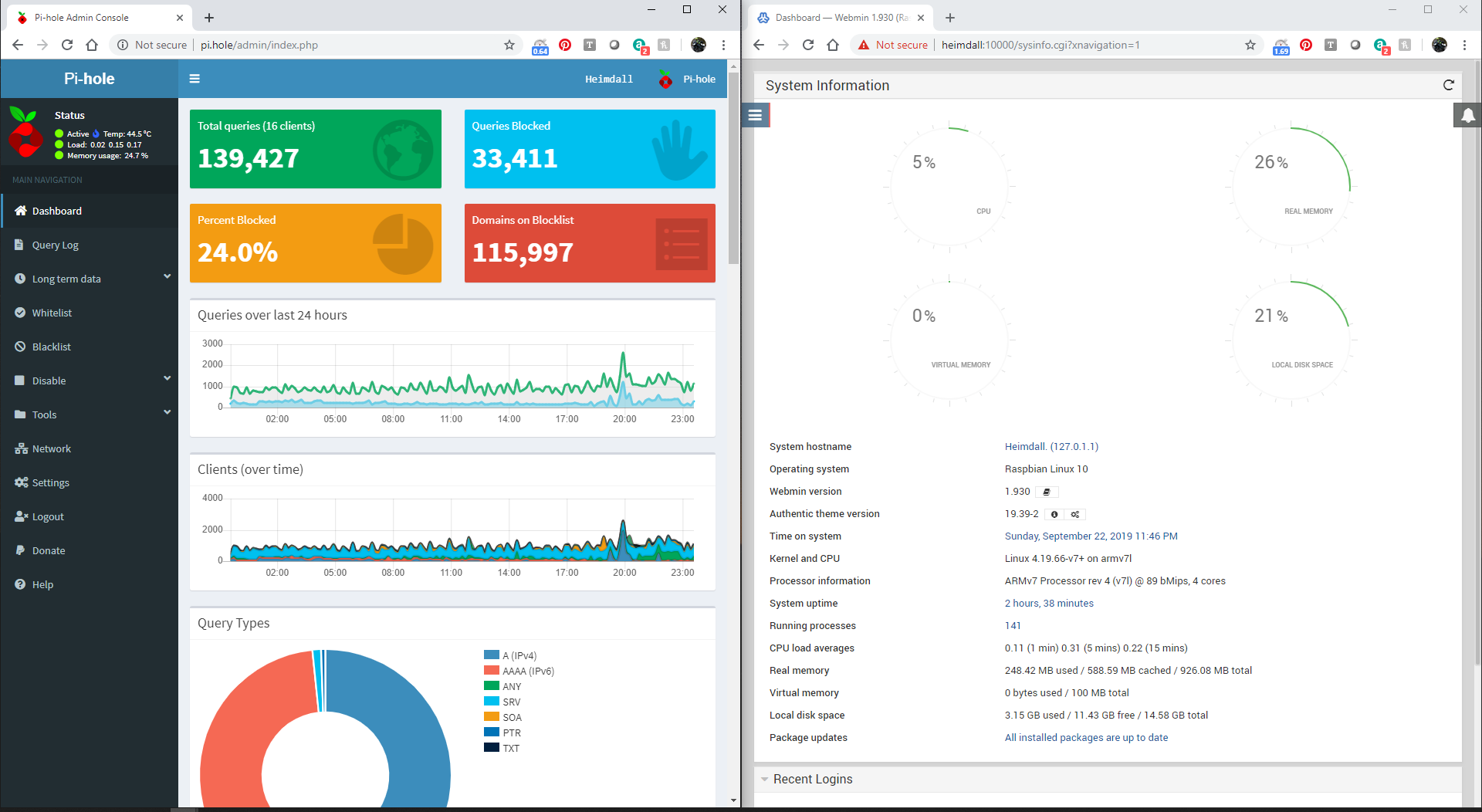Image resolution: width=1482 pixels, height=812 pixels.
Task: Click the Percent Blocked card
Action: (x=316, y=243)
